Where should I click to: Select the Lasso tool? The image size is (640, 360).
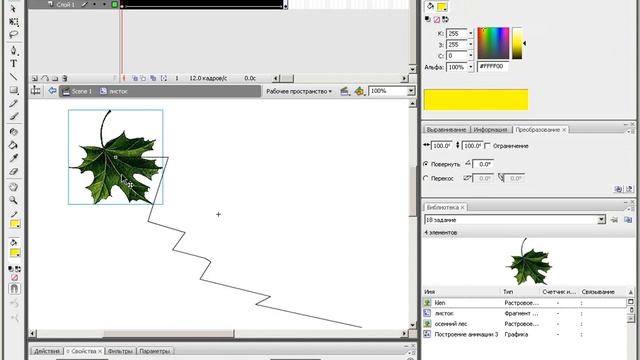coord(13,35)
